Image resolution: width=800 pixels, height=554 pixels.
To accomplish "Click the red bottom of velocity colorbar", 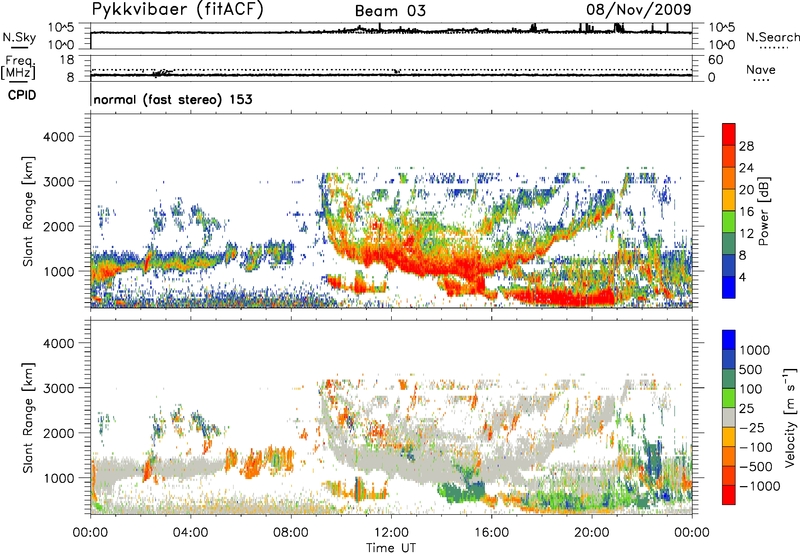I will click(729, 495).
